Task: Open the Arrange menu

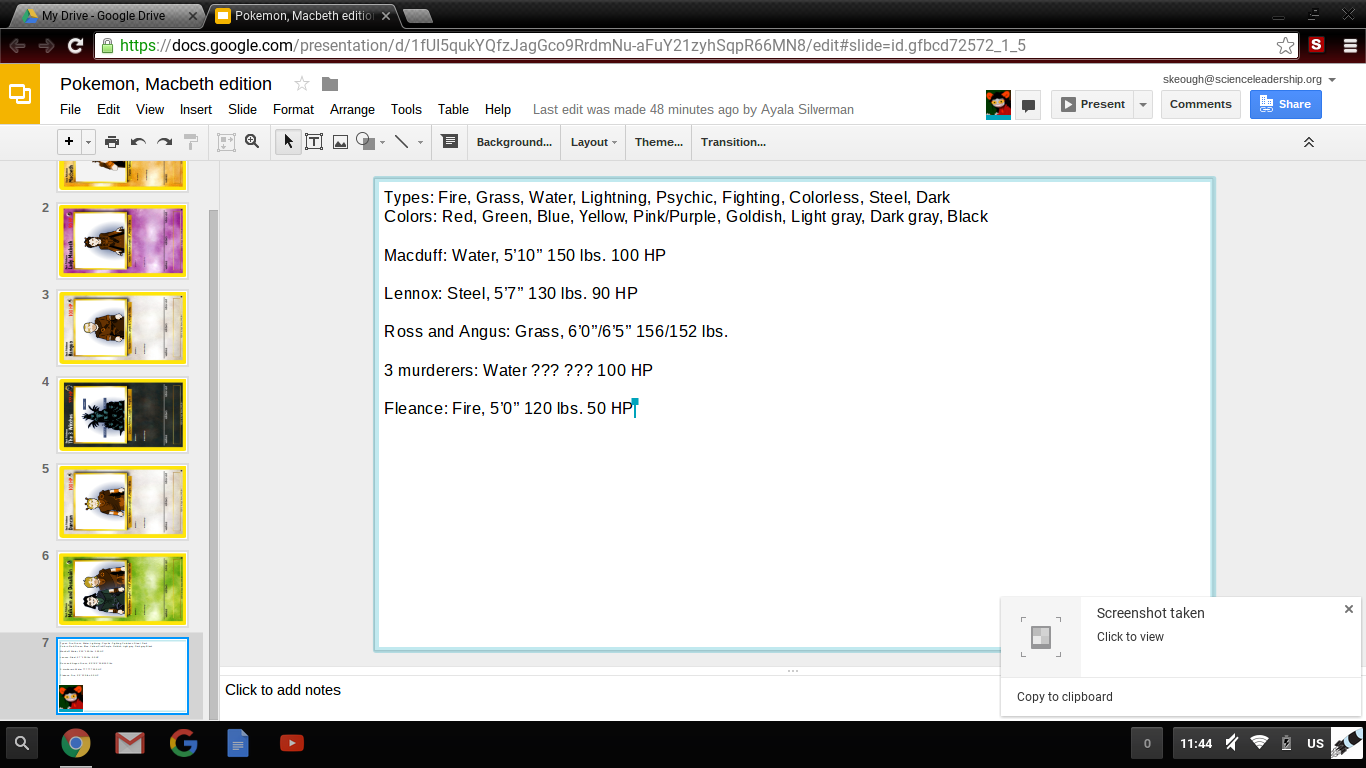Action: (x=352, y=109)
